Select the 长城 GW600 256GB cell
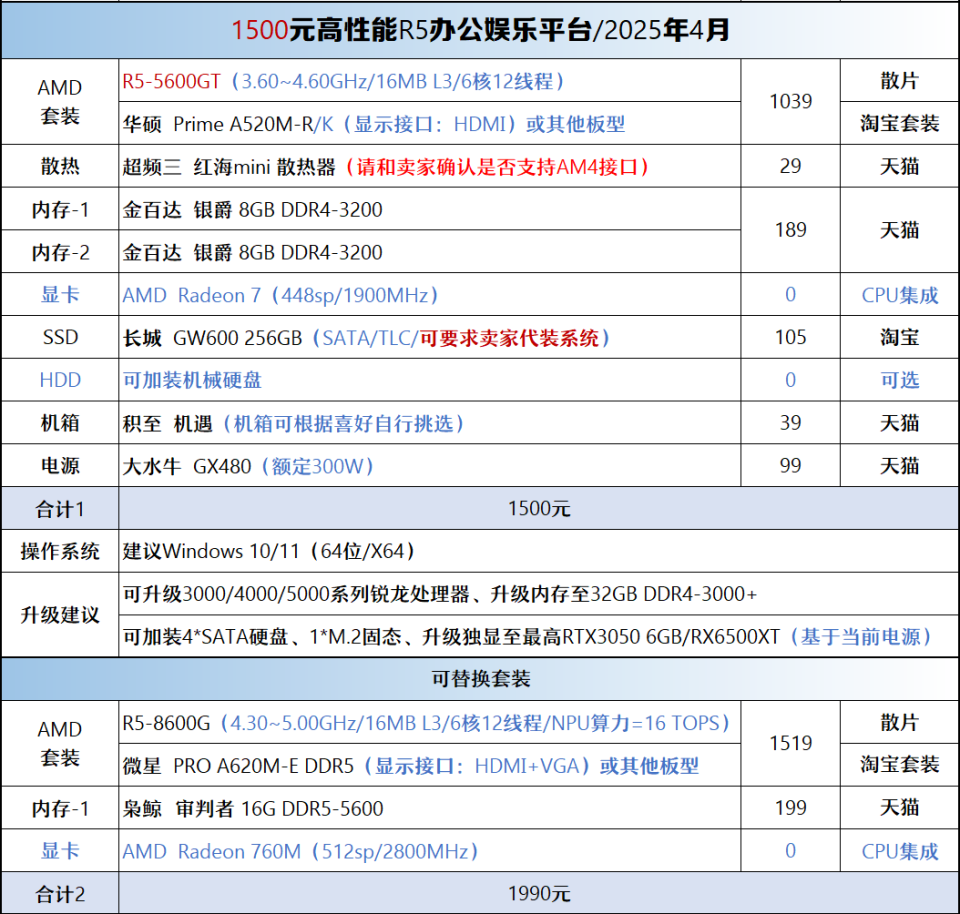Screen dimensions: 960x914 coord(430,338)
